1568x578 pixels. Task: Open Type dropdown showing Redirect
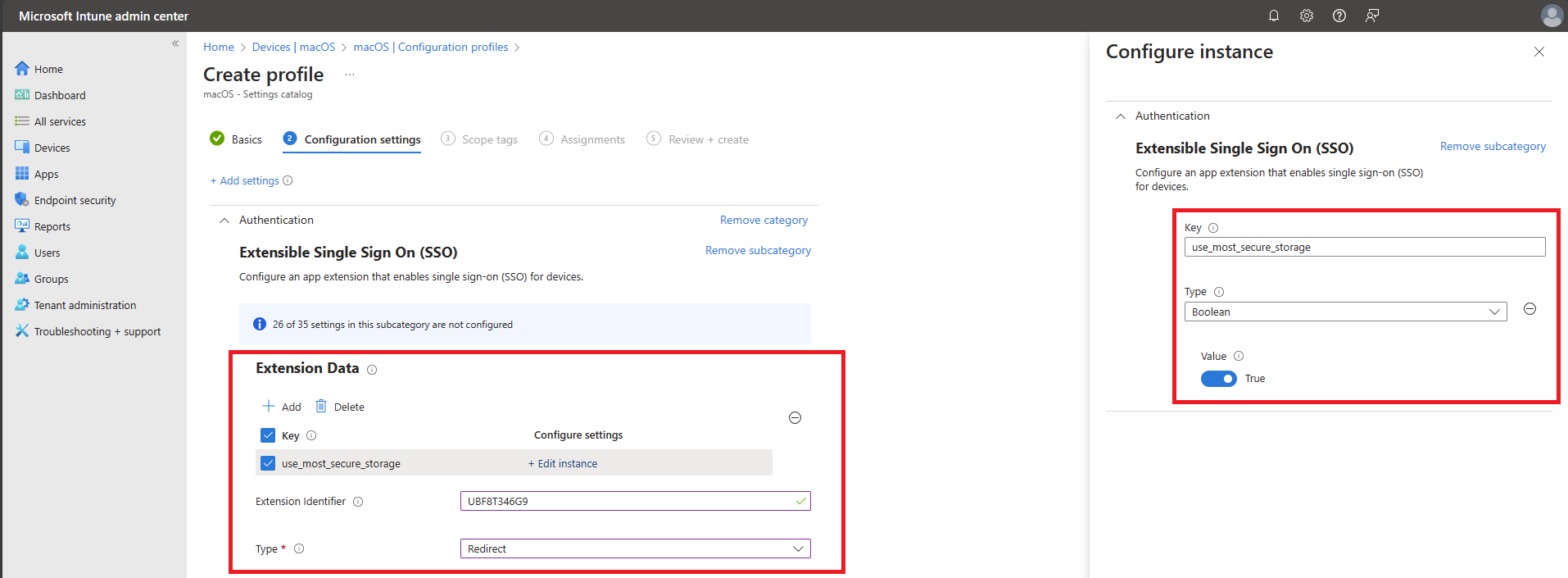pos(636,548)
